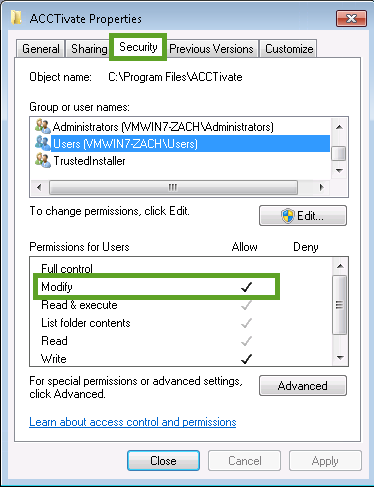Screen dimensions: 374x487
Task: Click the TrustedInstaller account icon
Action: click(x=43, y=161)
